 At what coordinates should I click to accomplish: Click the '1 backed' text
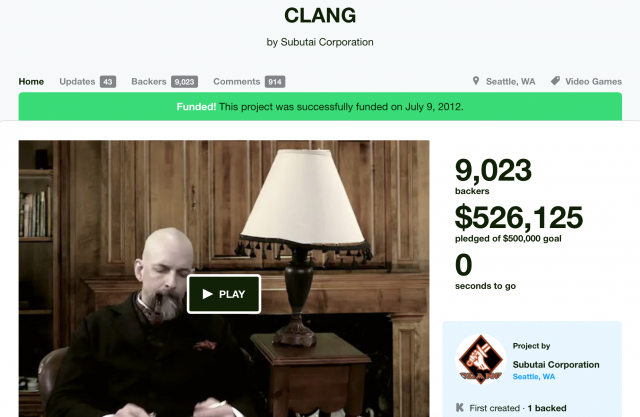tap(547, 408)
